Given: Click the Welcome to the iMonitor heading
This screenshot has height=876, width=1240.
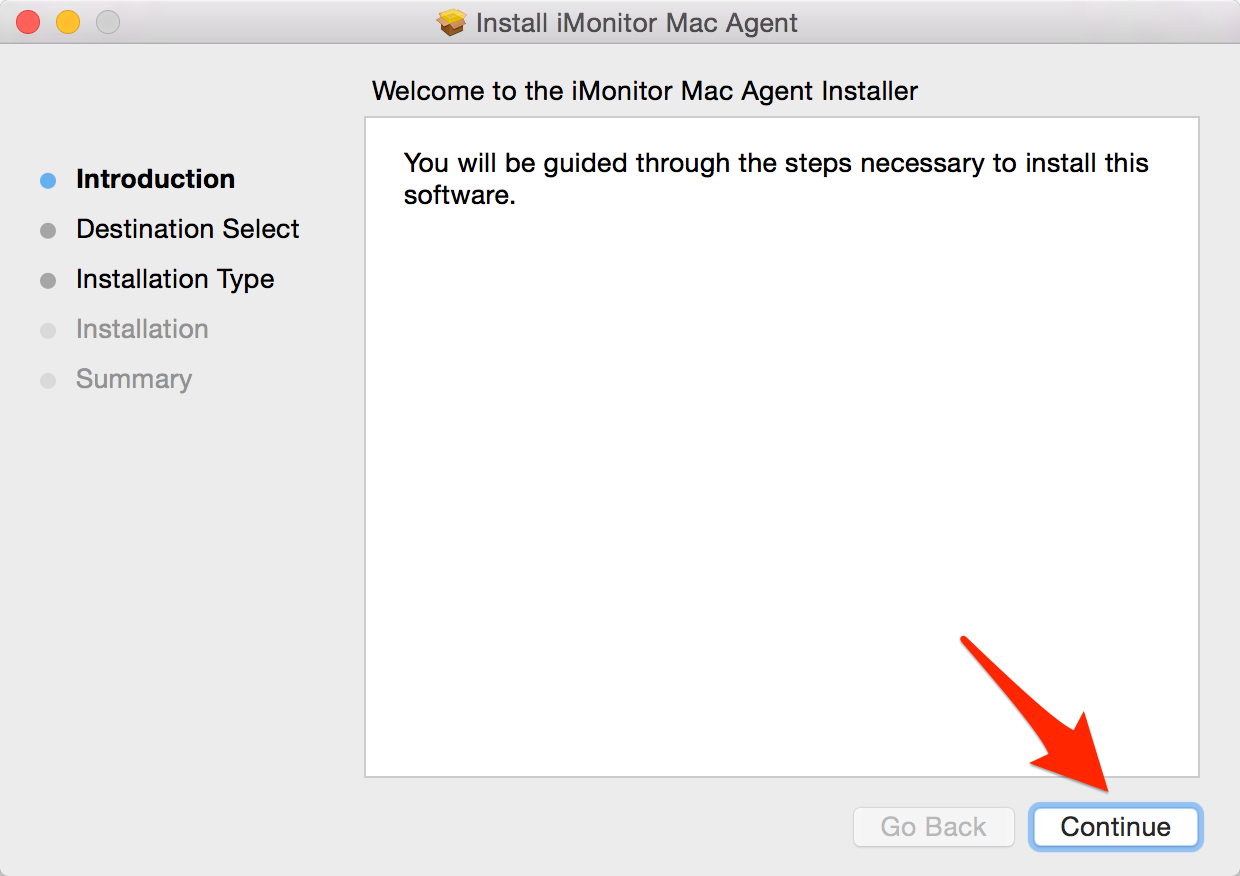Looking at the screenshot, I should pyautogui.click(x=644, y=92).
